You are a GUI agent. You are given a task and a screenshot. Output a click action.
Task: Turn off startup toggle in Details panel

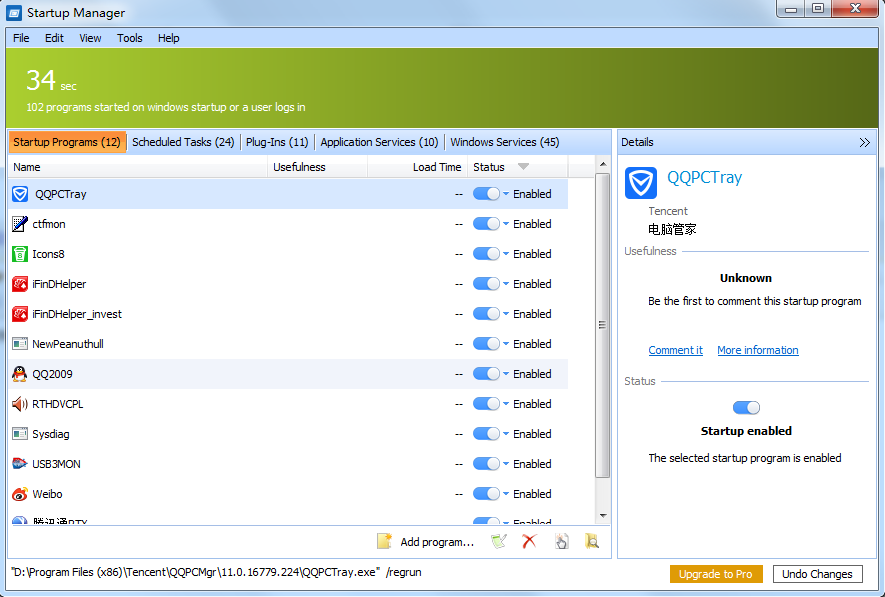[x=746, y=407]
